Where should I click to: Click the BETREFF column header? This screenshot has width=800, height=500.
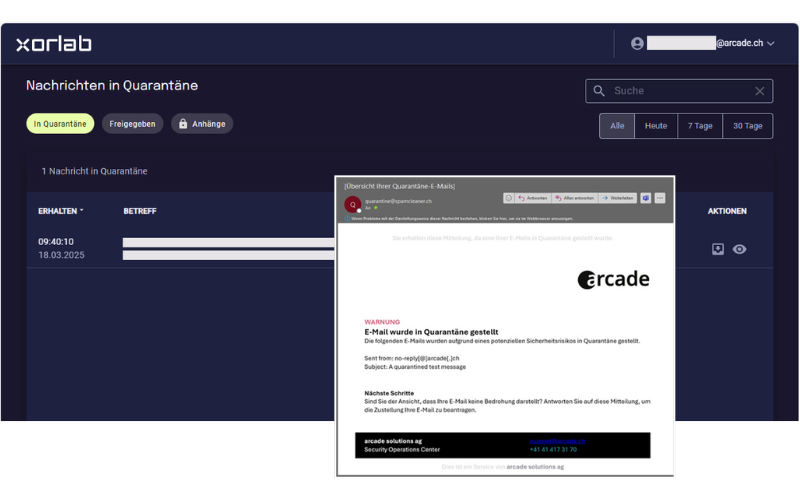point(140,211)
